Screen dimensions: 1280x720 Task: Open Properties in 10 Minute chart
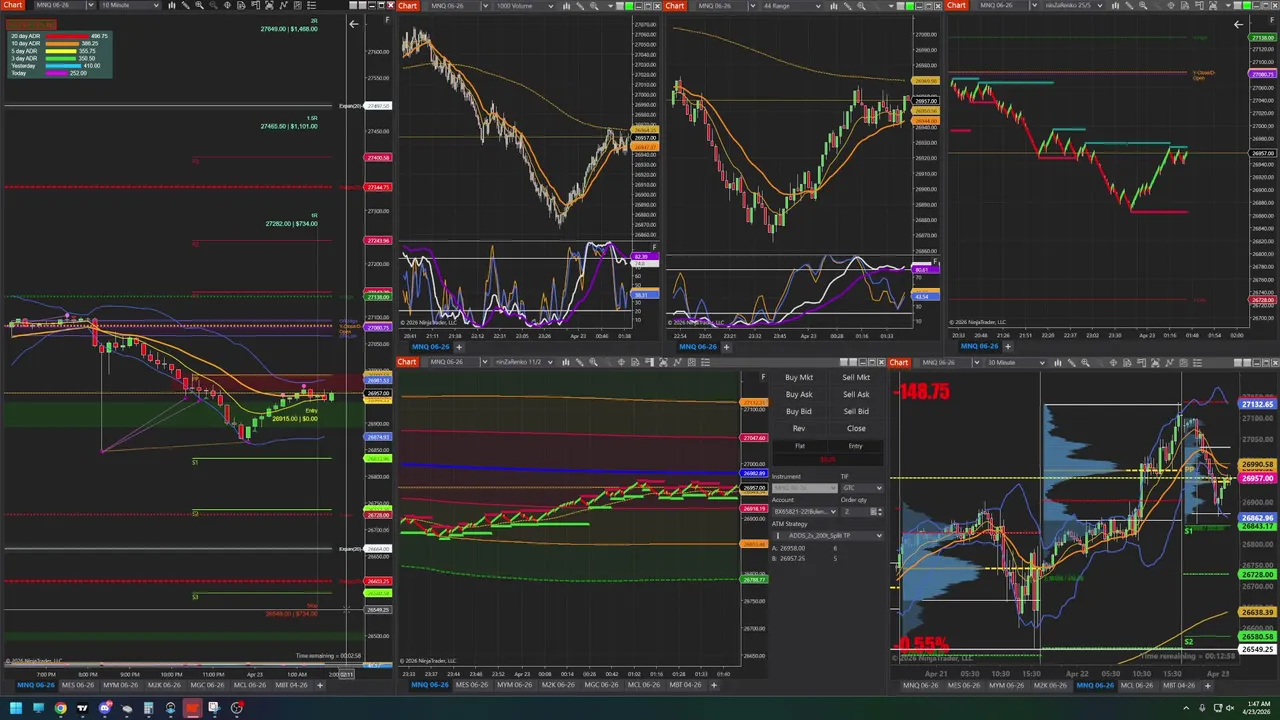[x=311, y=6]
